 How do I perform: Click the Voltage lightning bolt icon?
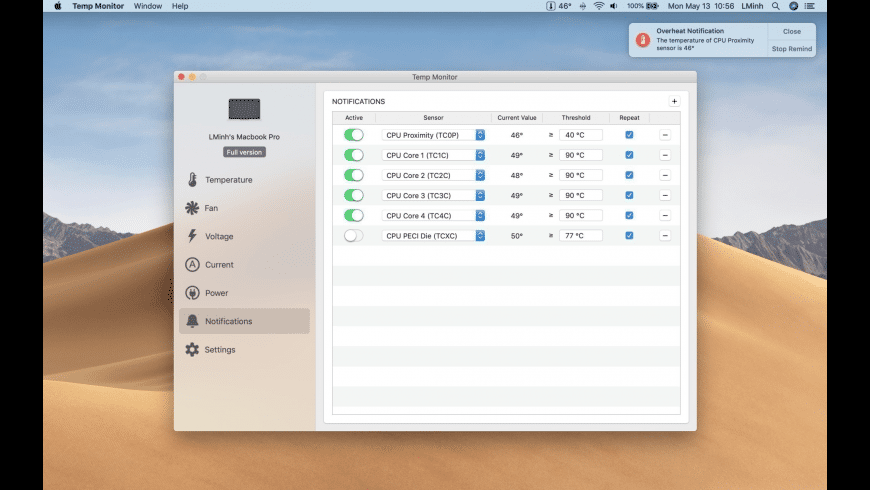click(x=192, y=236)
